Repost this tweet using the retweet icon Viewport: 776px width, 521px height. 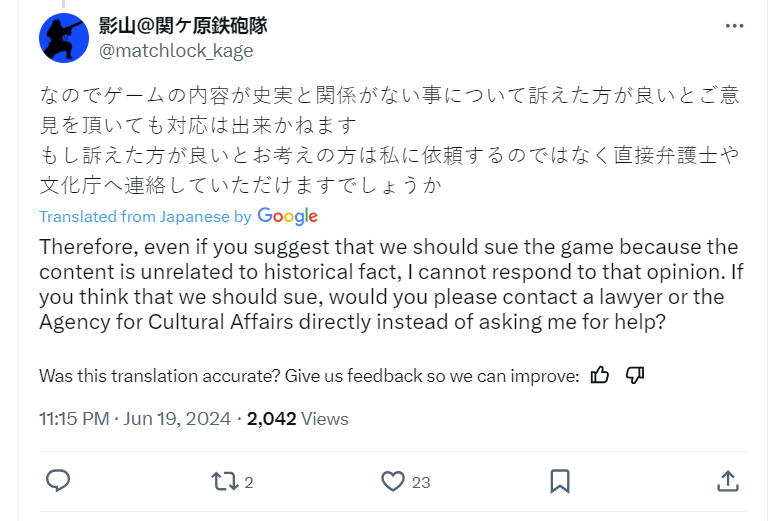[224, 481]
